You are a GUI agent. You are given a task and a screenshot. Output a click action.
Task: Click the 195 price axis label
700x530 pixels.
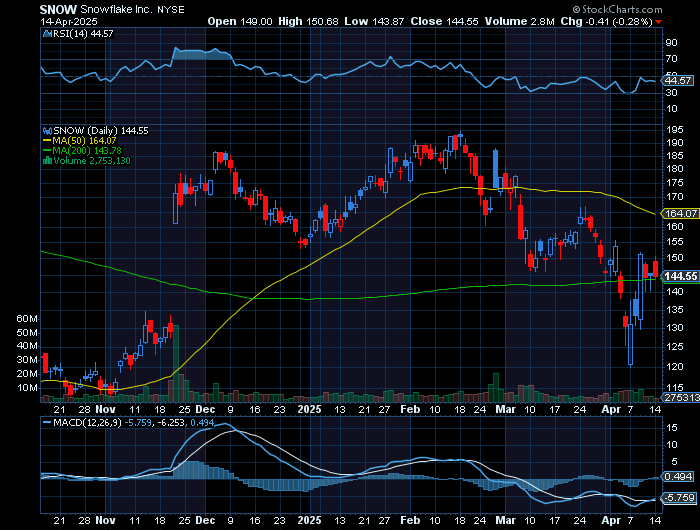[x=675, y=129]
